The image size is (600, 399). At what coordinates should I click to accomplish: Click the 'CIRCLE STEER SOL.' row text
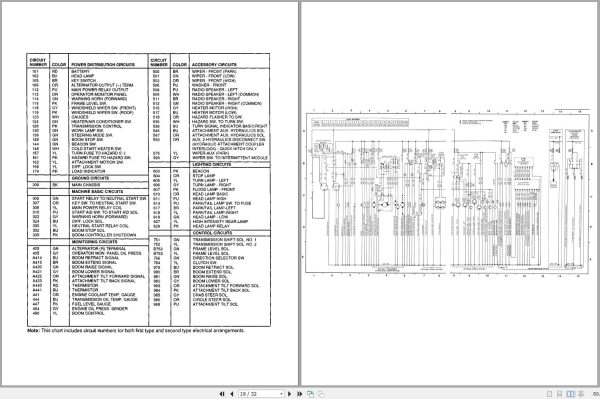tap(212, 300)
